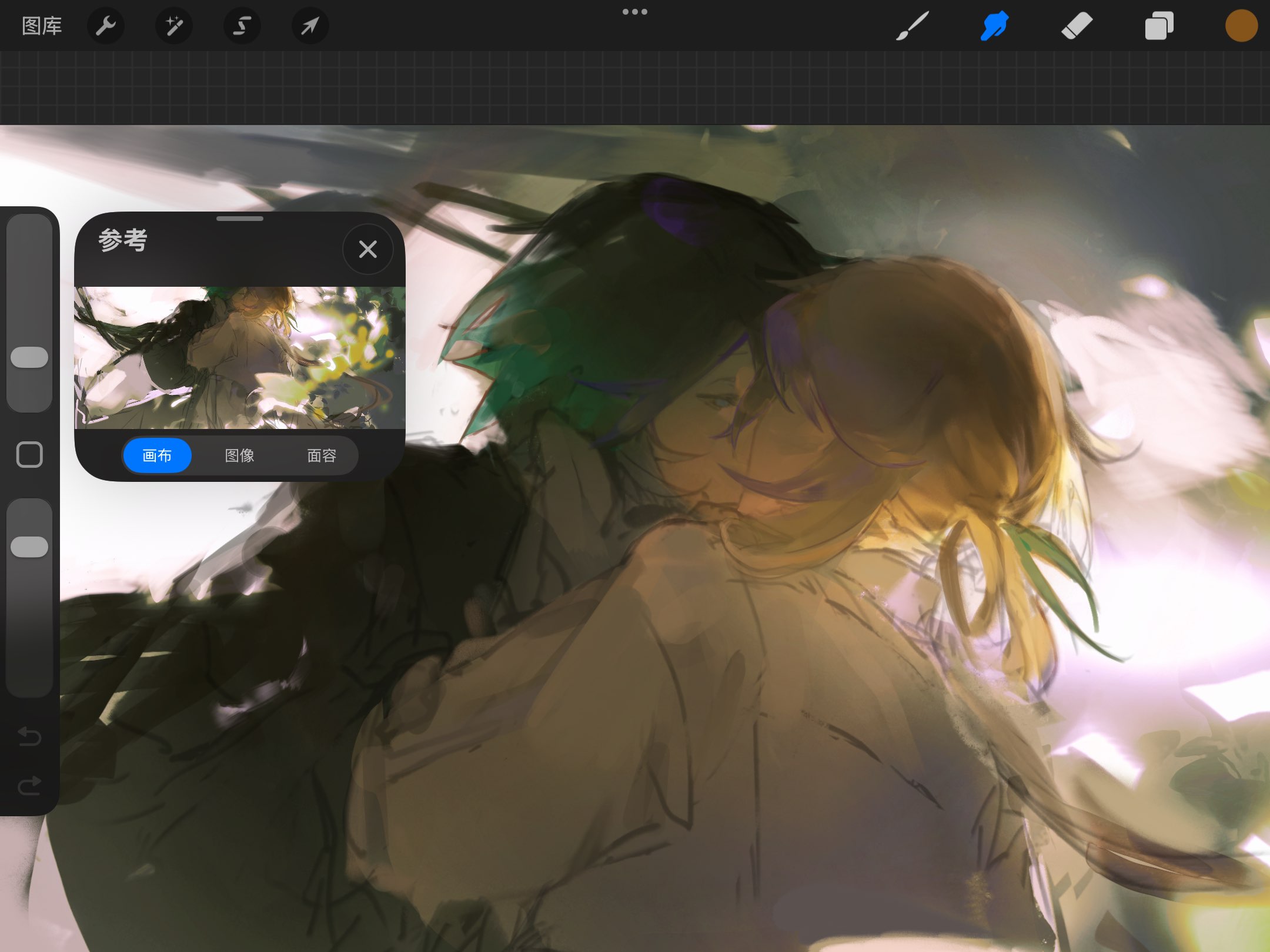The image size is (1270, 952).
Task: Return to gallery via 图库
Action: (x=42, y=26)
